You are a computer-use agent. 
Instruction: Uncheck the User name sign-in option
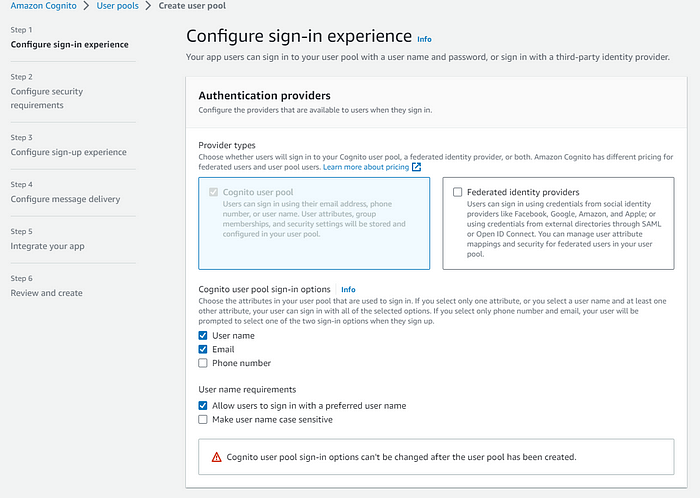(203, 335)
